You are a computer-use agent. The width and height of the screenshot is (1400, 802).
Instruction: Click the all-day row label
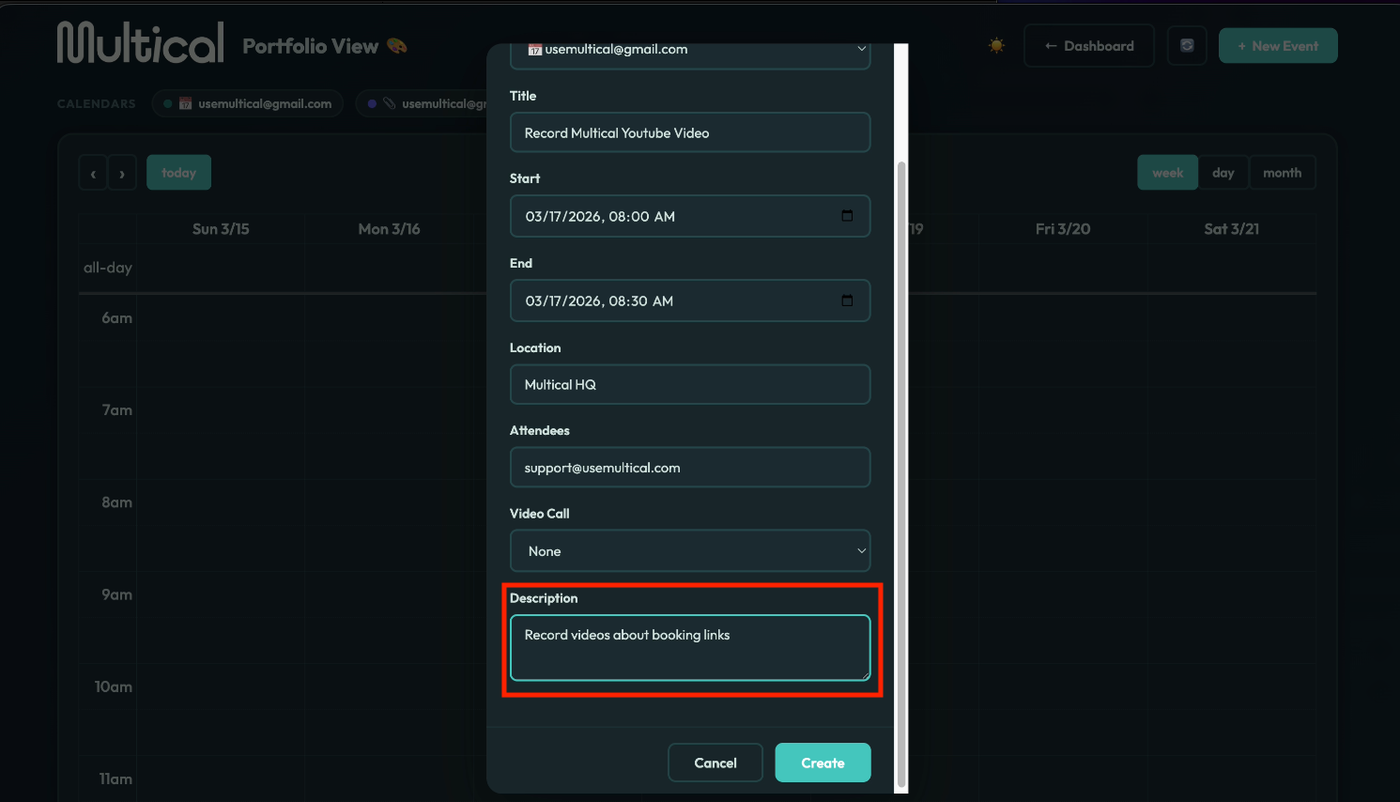[x=107, y=268]
